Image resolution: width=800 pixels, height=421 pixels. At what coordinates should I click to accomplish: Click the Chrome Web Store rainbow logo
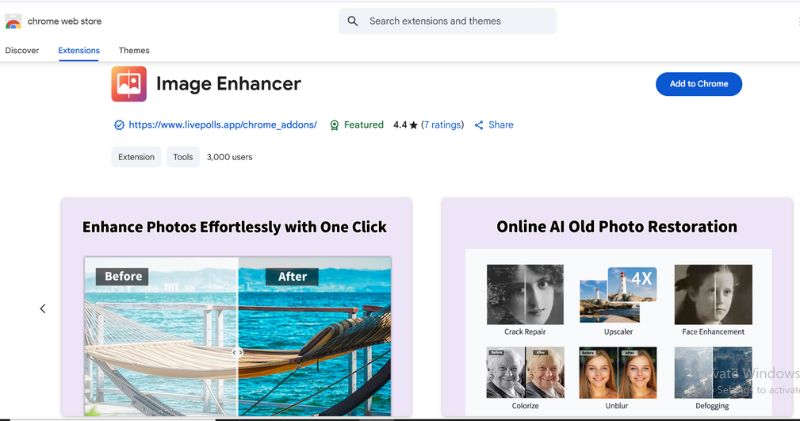point(13,21)
